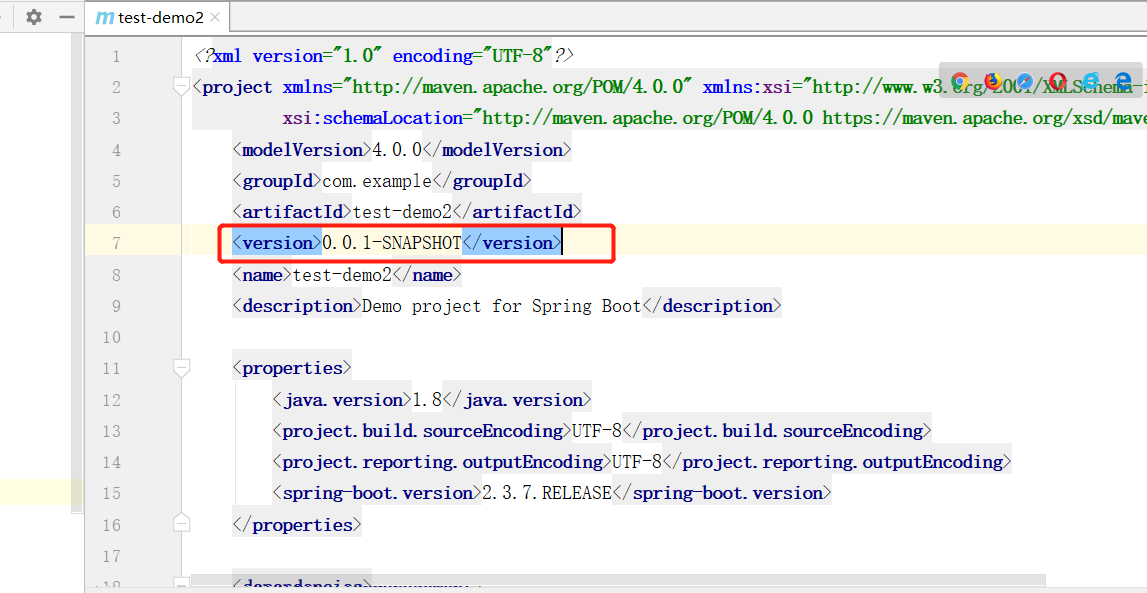Click the project.reporting.outputEncoding line
Screen dimensions: 1147x593
(642, 462)
